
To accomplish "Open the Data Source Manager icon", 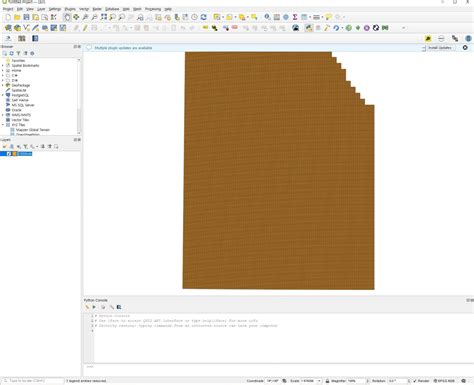I will [x=8, y=28].
